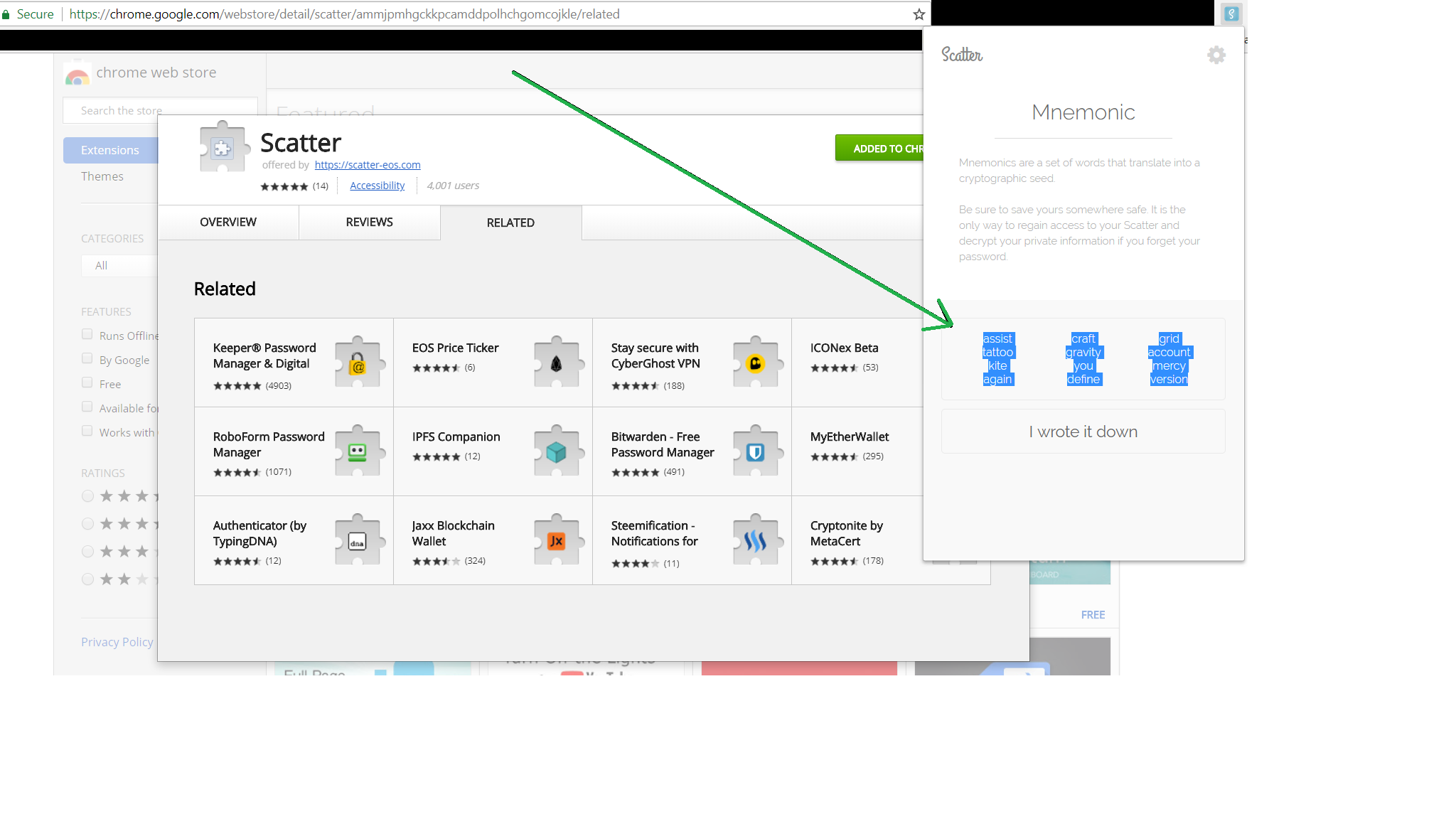Click mnemonic word 'version'
Viewport: 1456px width, 819px height.
point(1169,379)
